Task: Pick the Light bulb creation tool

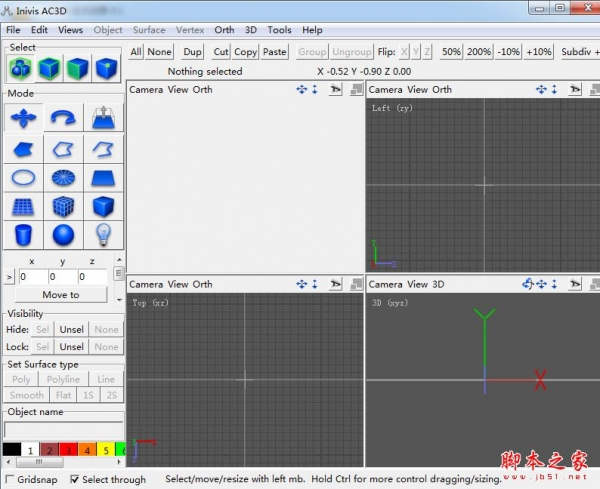Action: 103,235
